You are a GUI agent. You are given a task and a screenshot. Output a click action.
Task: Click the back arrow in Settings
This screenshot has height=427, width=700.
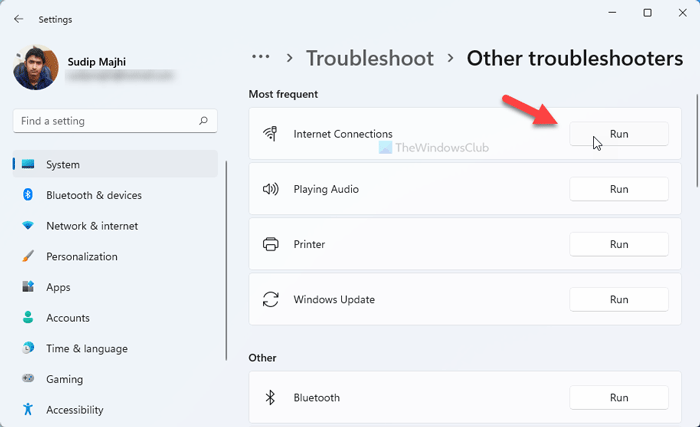click(18, 18)
